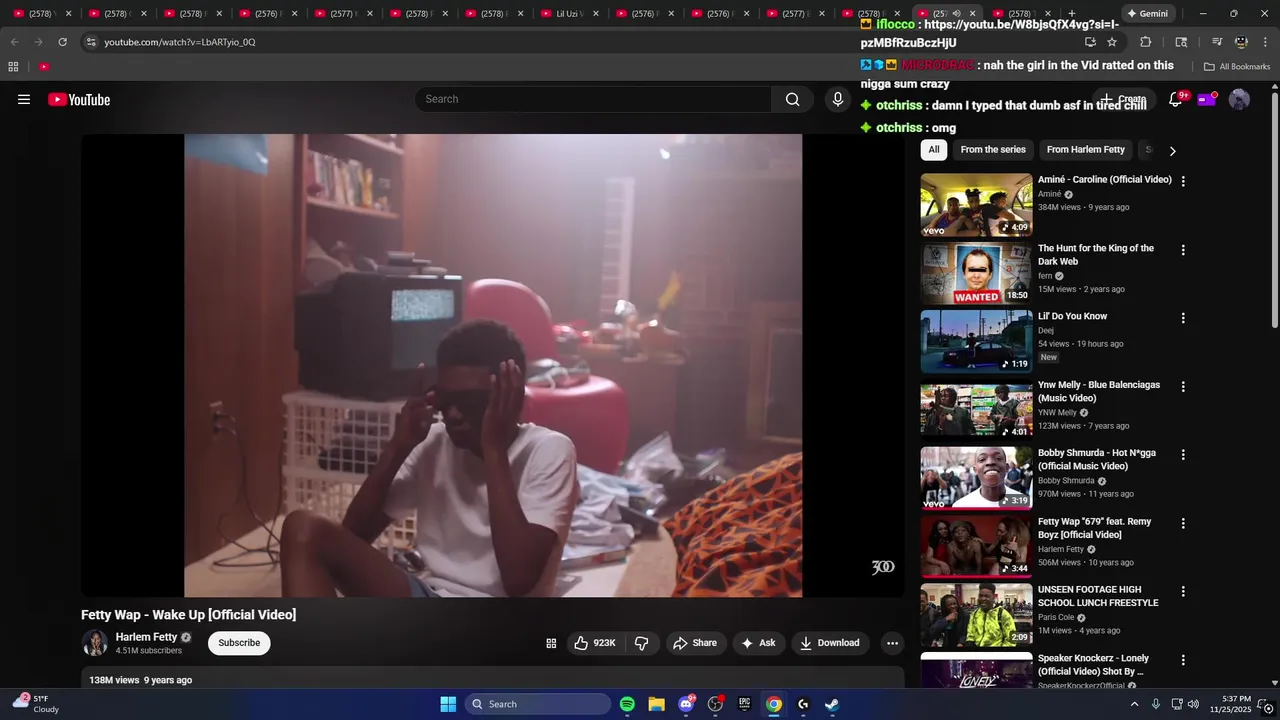
Task: View site information icon in the address bar
Action: pyautogui.click(x=91, y=42)
